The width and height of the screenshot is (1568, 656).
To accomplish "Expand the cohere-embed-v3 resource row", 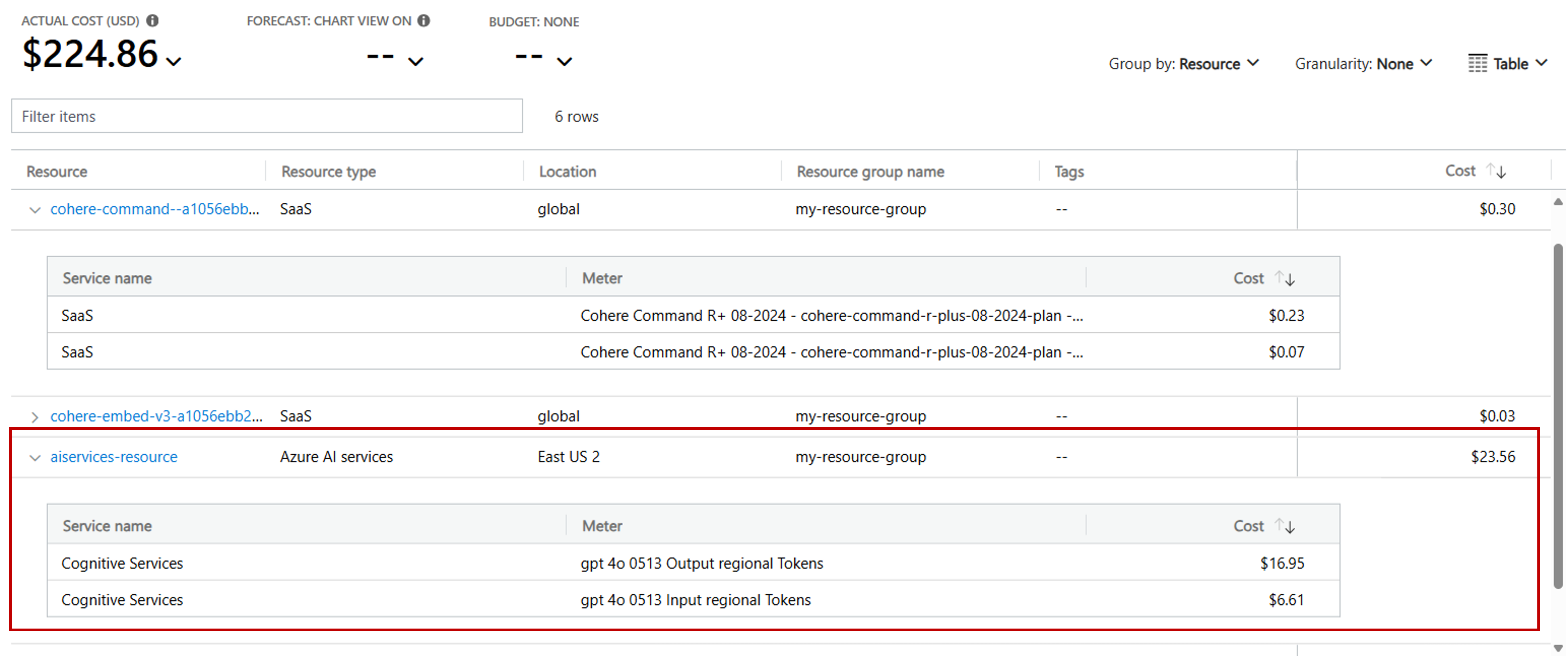I will click(x=35, y=417).
